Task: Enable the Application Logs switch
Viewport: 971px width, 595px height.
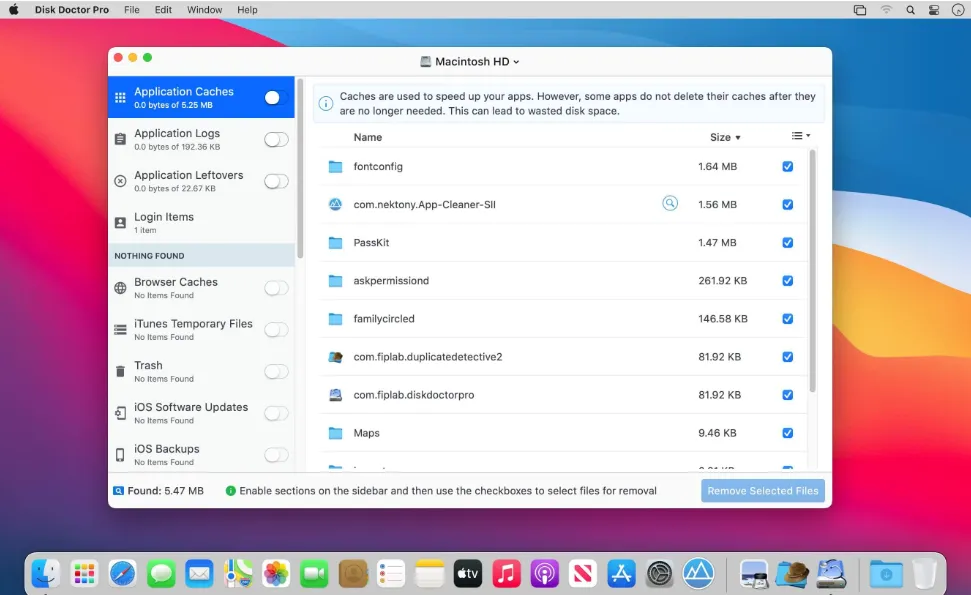Action: click(x=276, y=139)
